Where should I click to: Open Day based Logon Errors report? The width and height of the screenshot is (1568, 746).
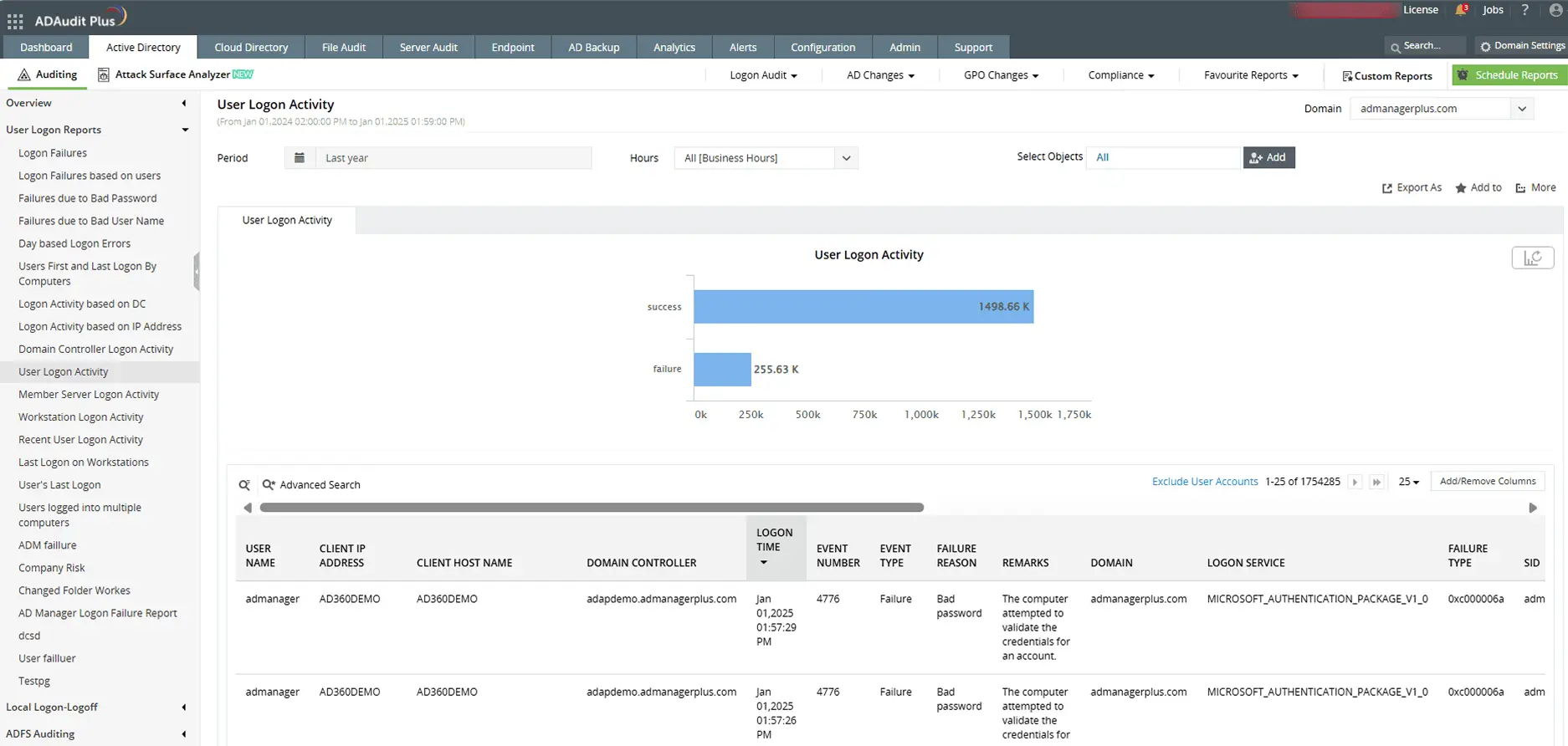click(74, 243)
